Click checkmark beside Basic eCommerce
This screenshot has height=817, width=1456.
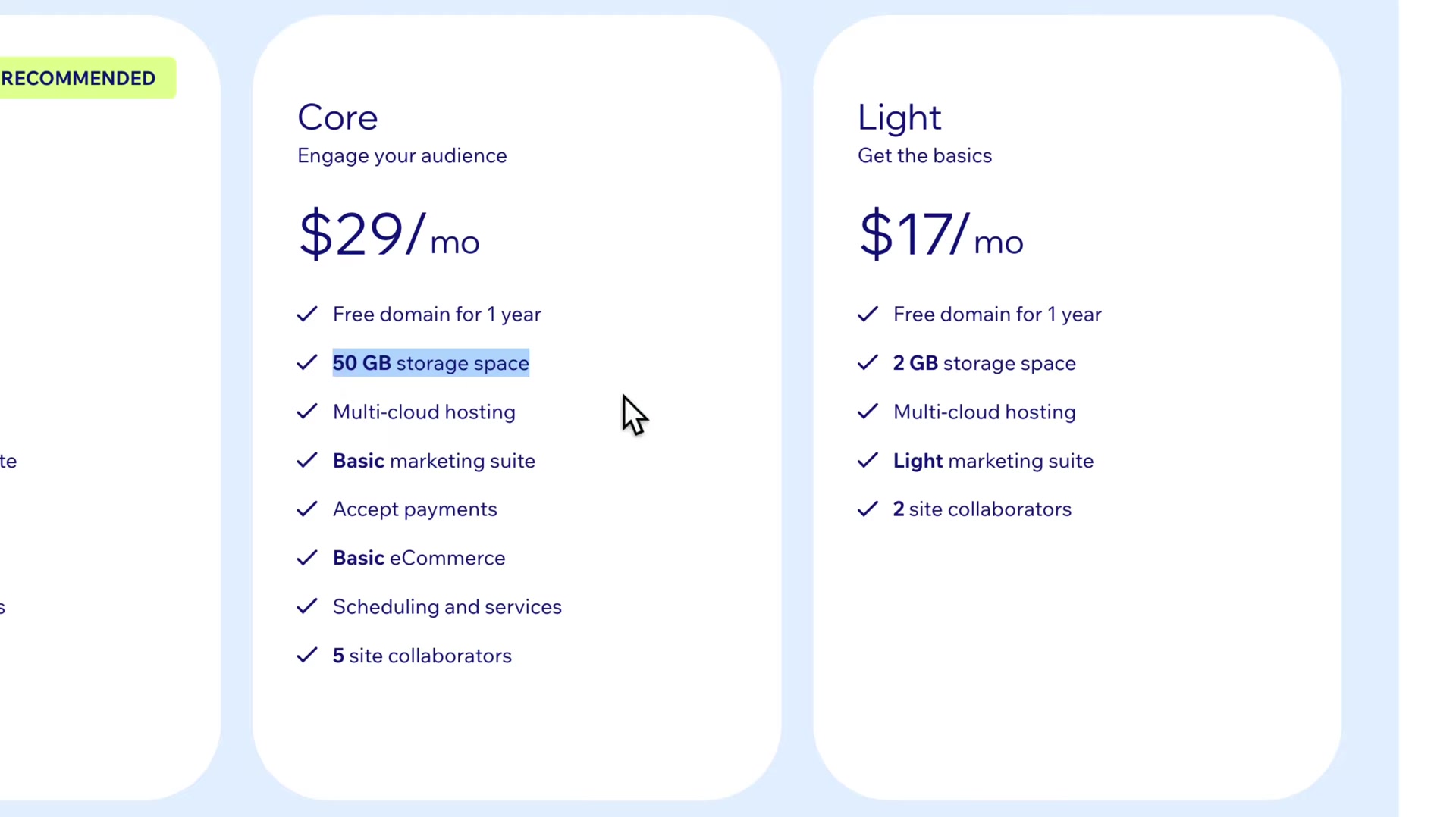[x=307, y=558]
